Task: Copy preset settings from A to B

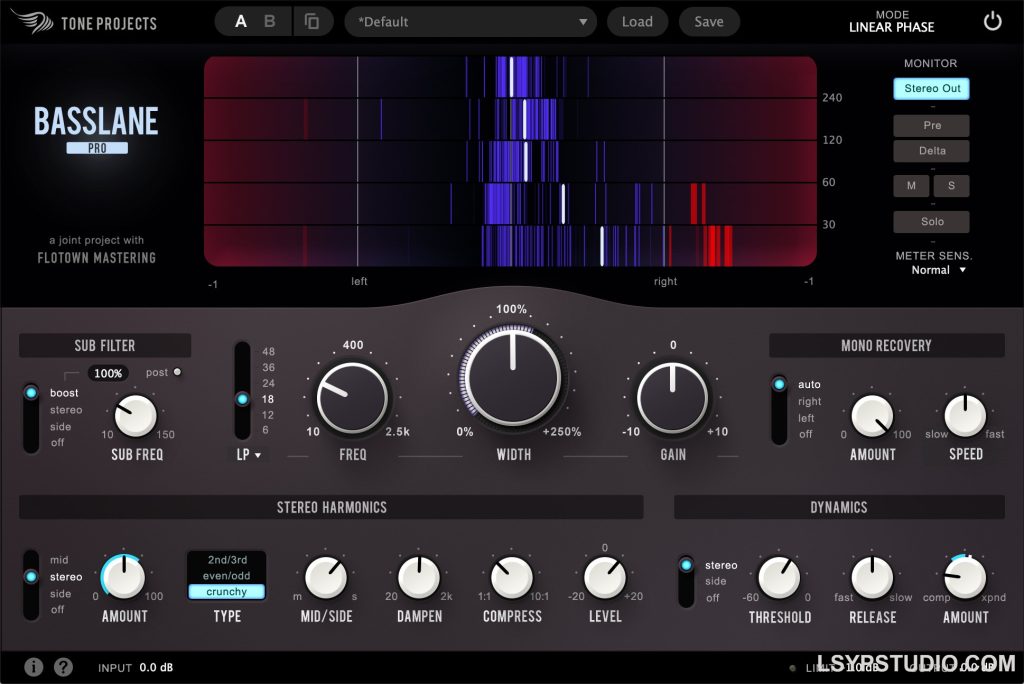Action: click(x=313, y=19)
